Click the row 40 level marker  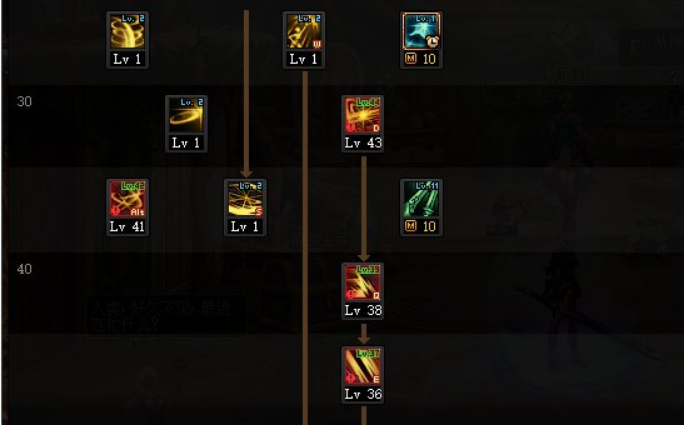click(x=24, y=269)
